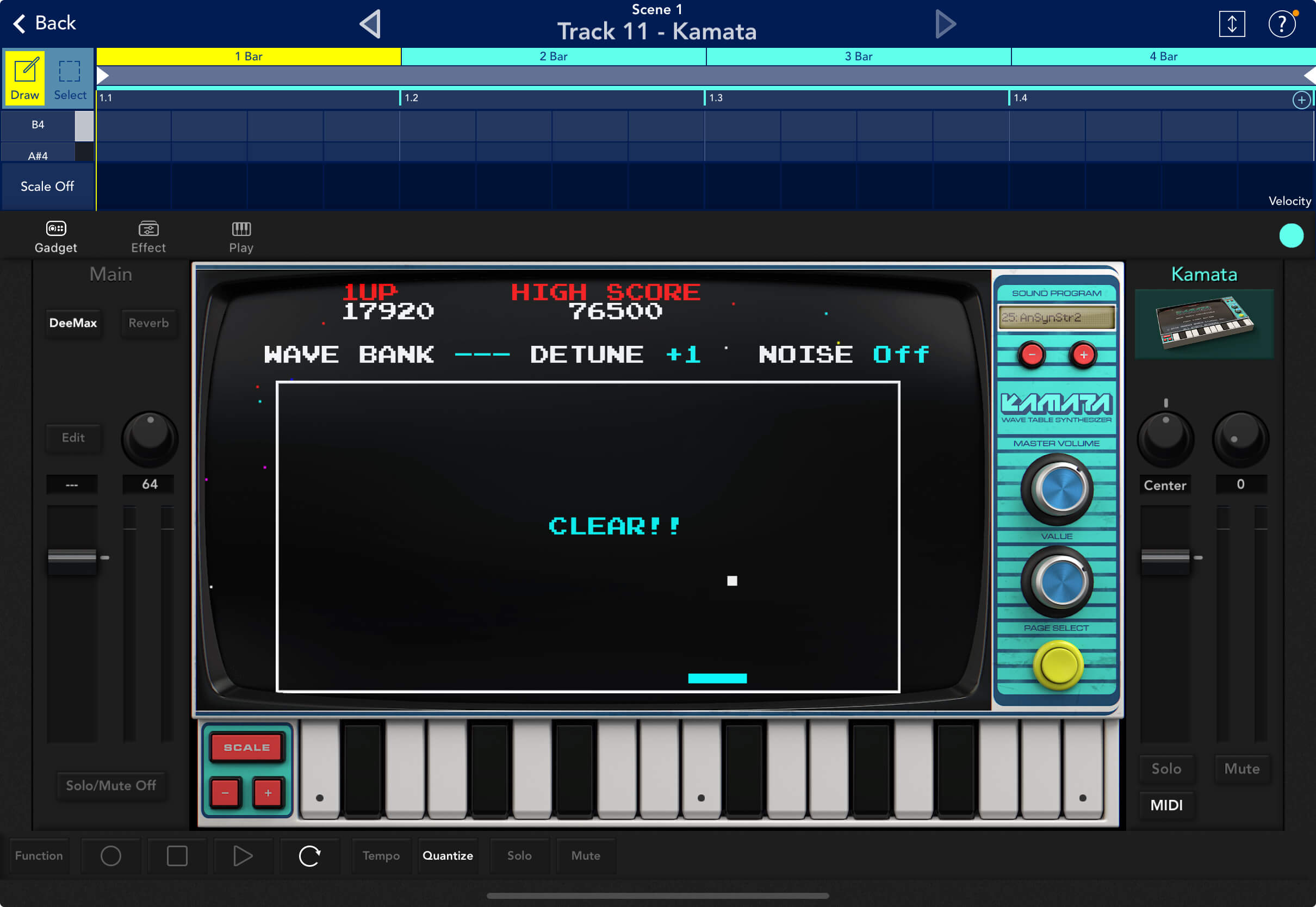This screenshot has height=907, width=1316.
Task: Select 2 Bar in the timeline
Action: (x=554, y=56)
